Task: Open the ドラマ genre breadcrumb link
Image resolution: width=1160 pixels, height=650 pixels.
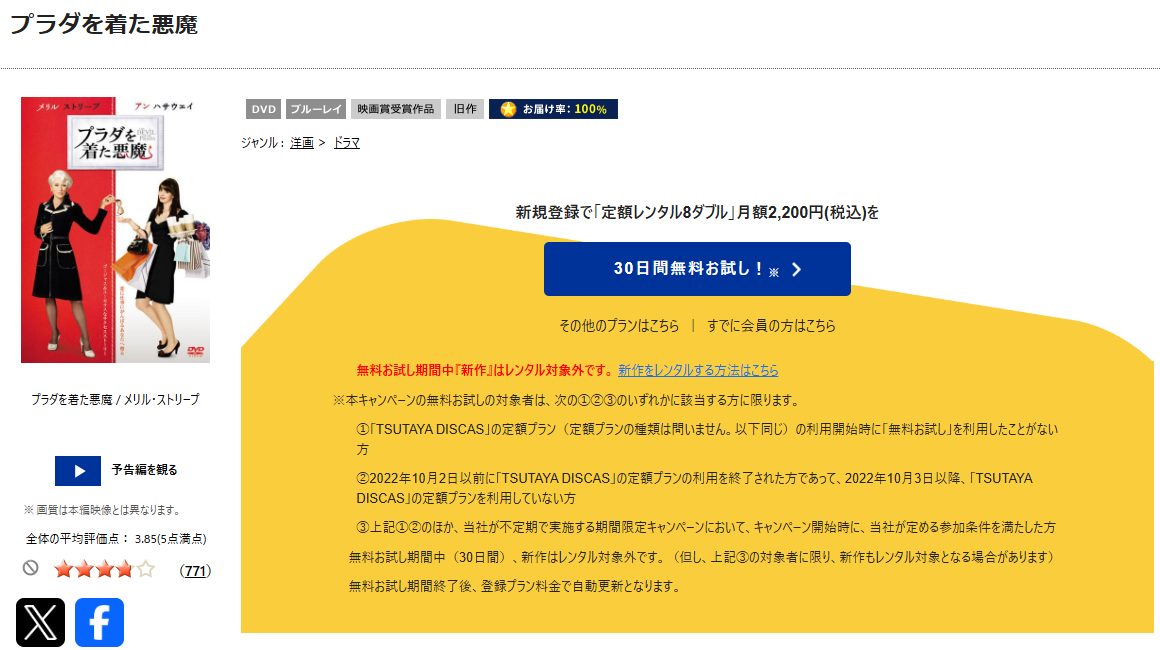Action: click(x=347, y=142)
